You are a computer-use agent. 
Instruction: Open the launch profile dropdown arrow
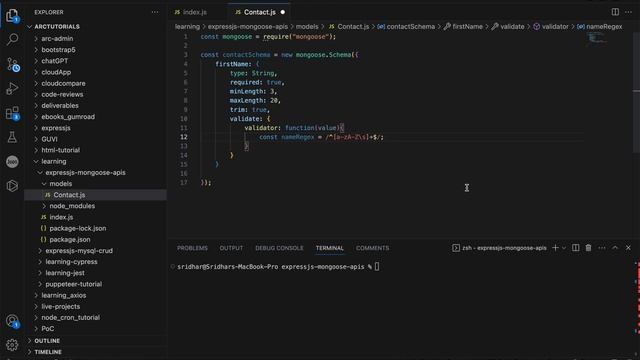point(564,248)
